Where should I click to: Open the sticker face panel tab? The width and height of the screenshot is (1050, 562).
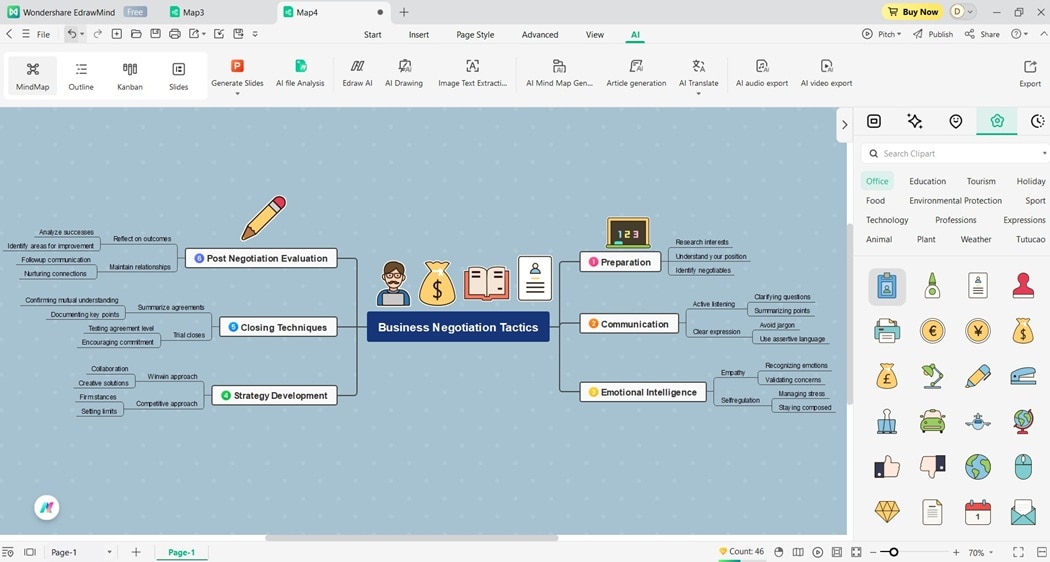tap(956, 121)
